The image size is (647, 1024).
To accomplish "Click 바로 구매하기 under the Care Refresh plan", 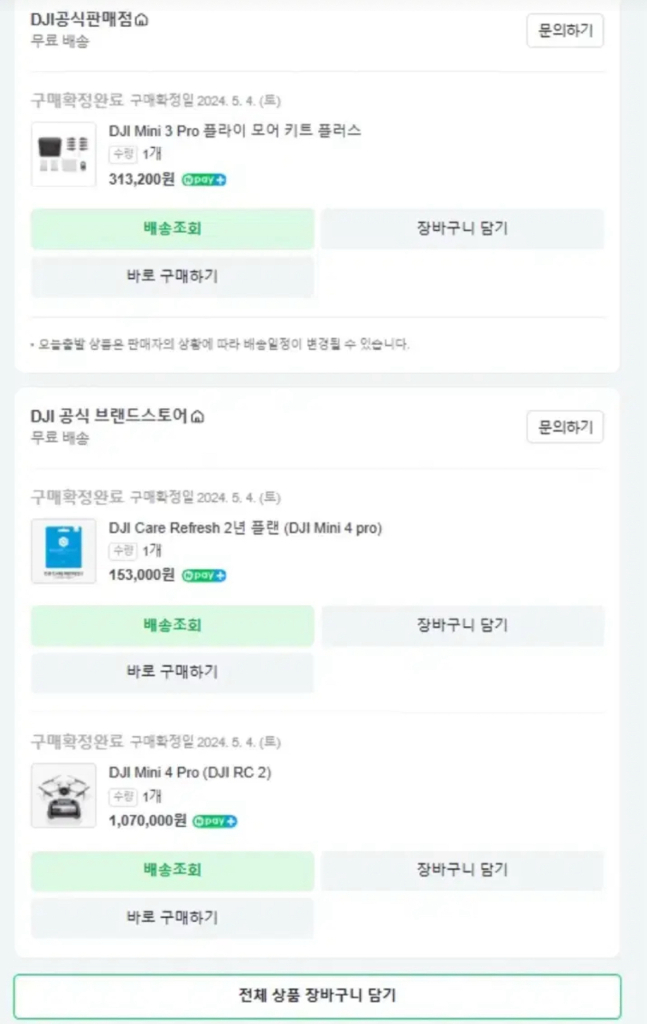I will (x=171, y=672).
